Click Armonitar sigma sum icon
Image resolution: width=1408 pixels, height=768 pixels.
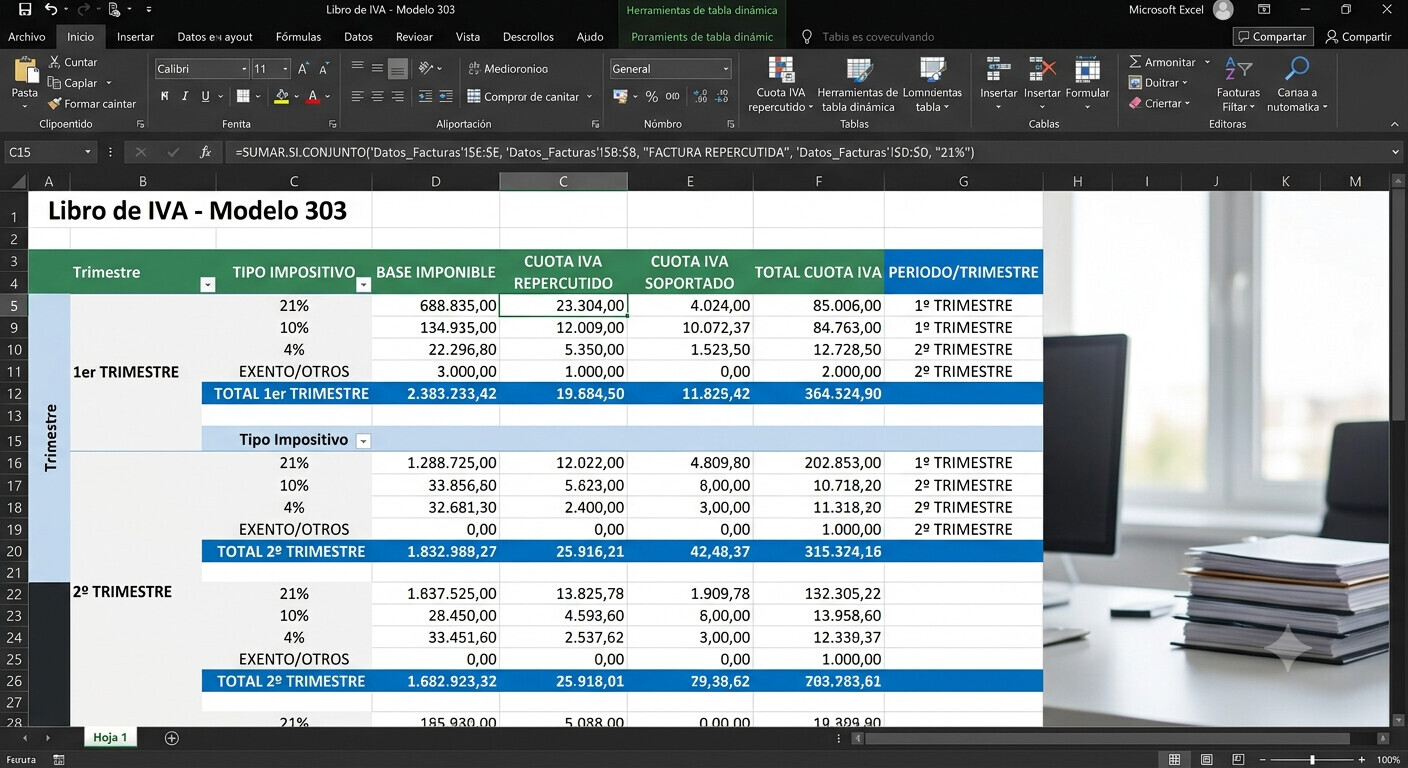point(1135,62)
